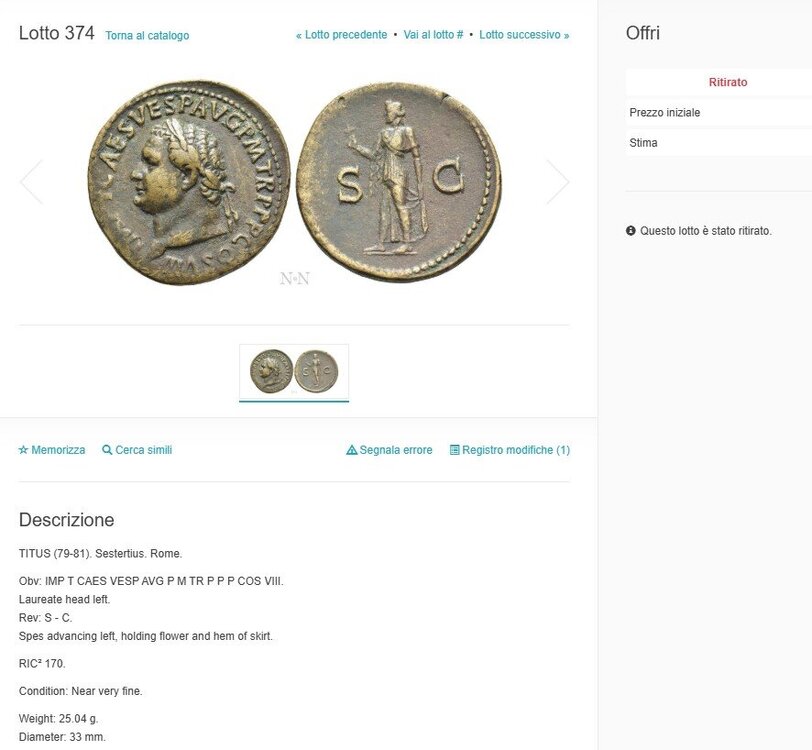Click the Offri panel heading
The height and width of the screenshot is (750, 812).
coord(643,33)
